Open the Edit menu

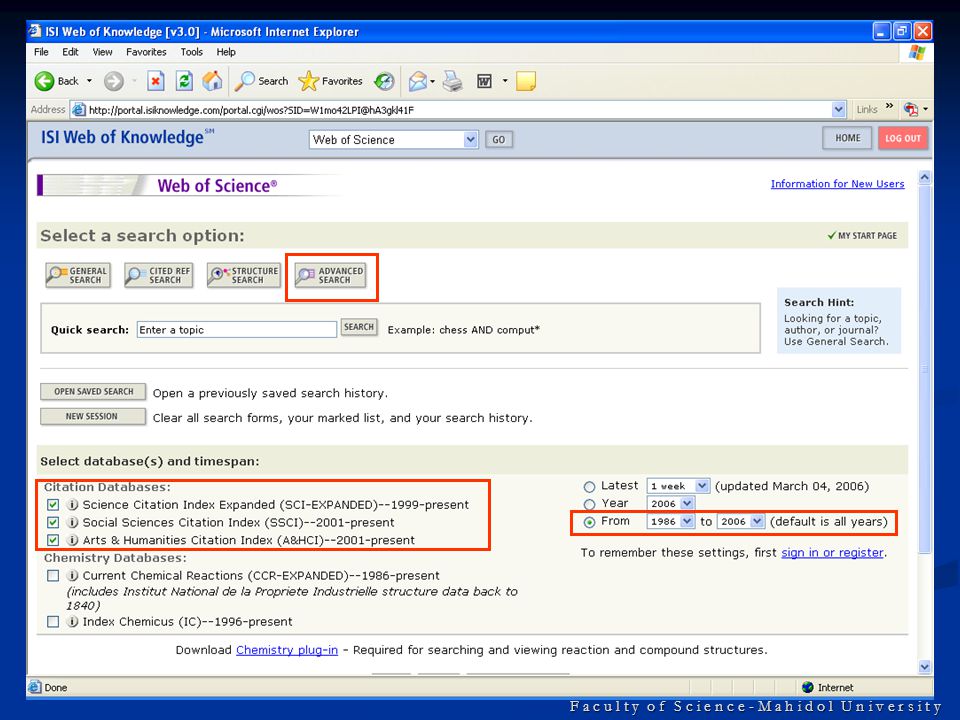tap(70, 52)
